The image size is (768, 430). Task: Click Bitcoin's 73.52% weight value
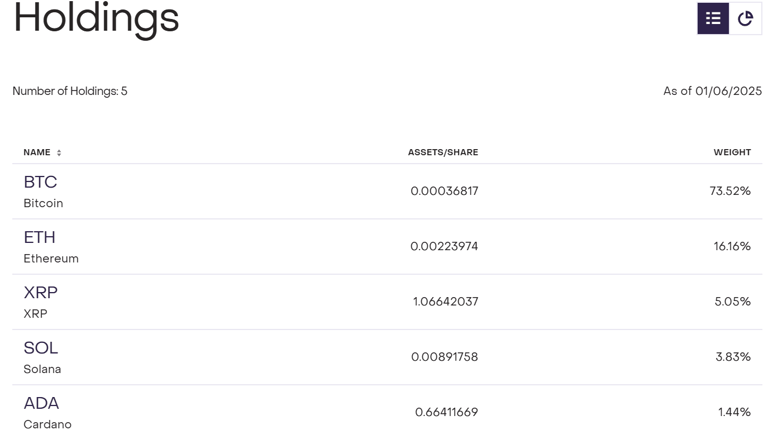730,191
